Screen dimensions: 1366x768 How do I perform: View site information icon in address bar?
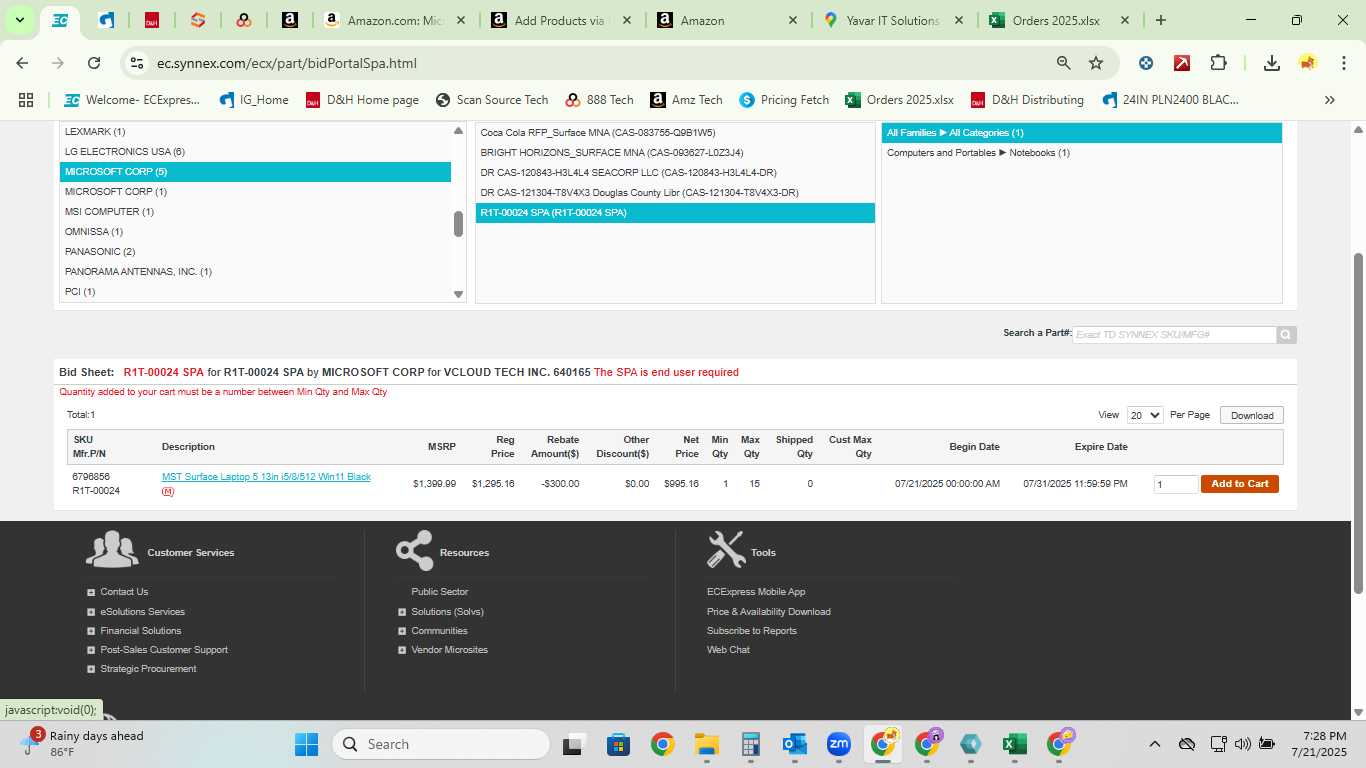tap(137, 63)
